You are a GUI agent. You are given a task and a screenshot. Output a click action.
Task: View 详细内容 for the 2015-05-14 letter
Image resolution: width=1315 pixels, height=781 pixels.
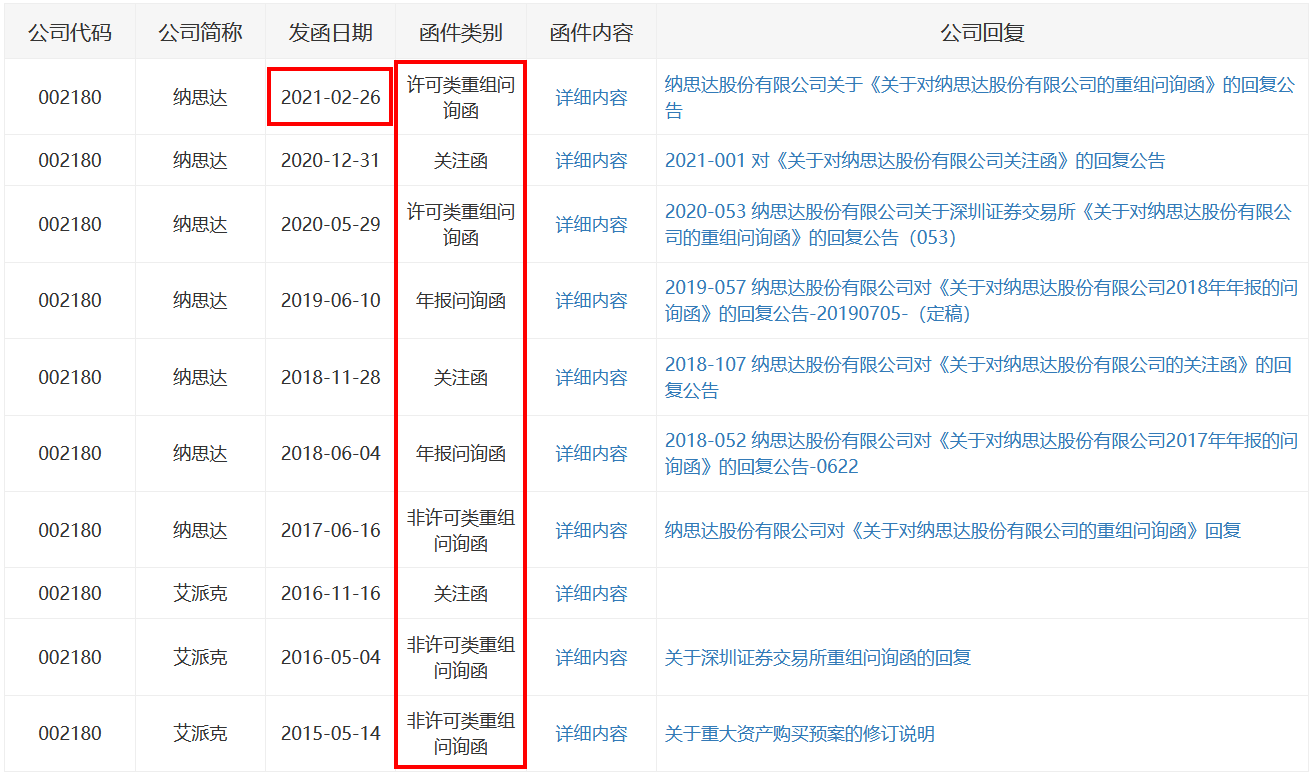click(591, 734)
